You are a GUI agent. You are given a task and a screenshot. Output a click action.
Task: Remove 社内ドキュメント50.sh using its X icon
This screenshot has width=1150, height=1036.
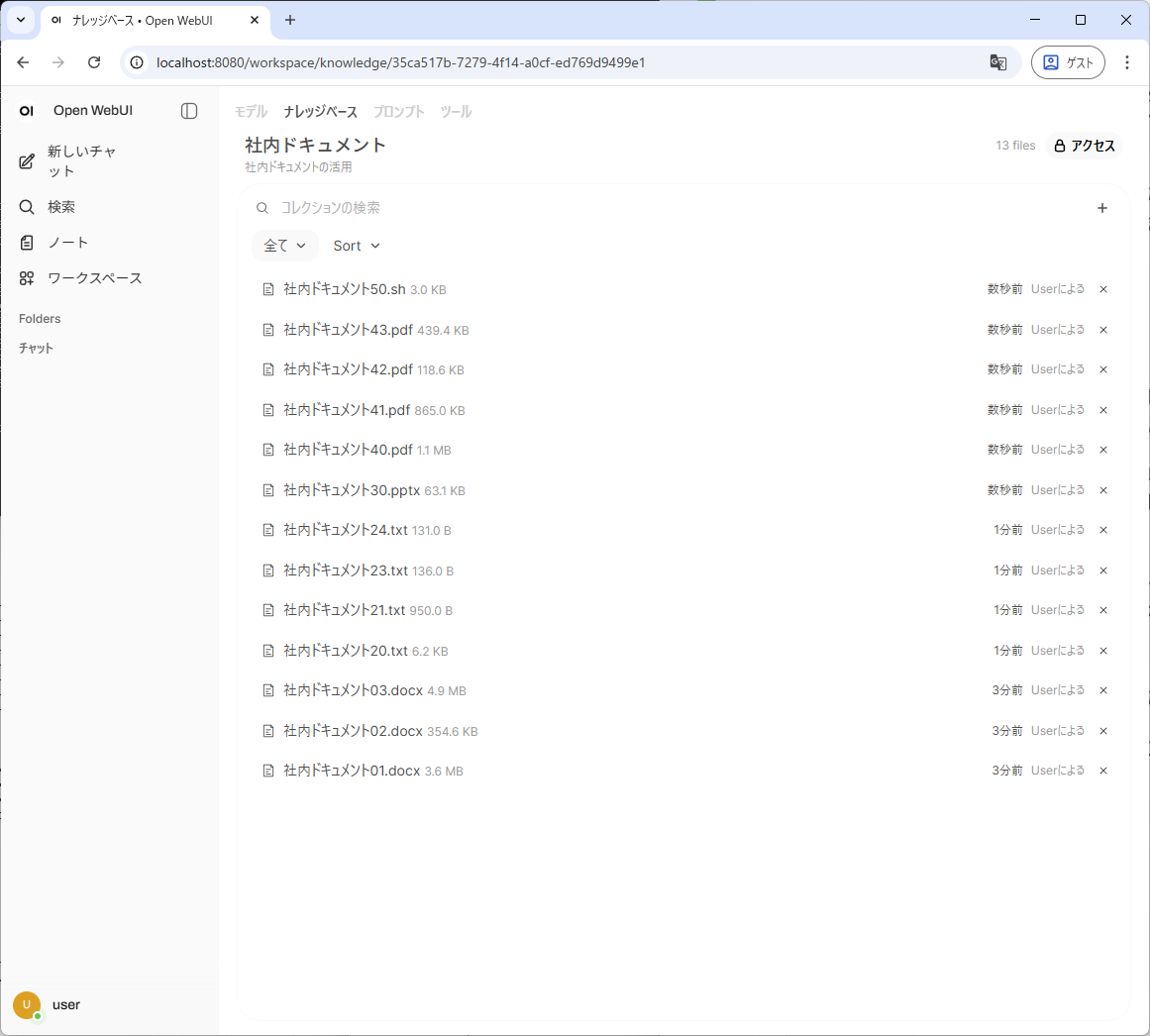coord(1103,289)
